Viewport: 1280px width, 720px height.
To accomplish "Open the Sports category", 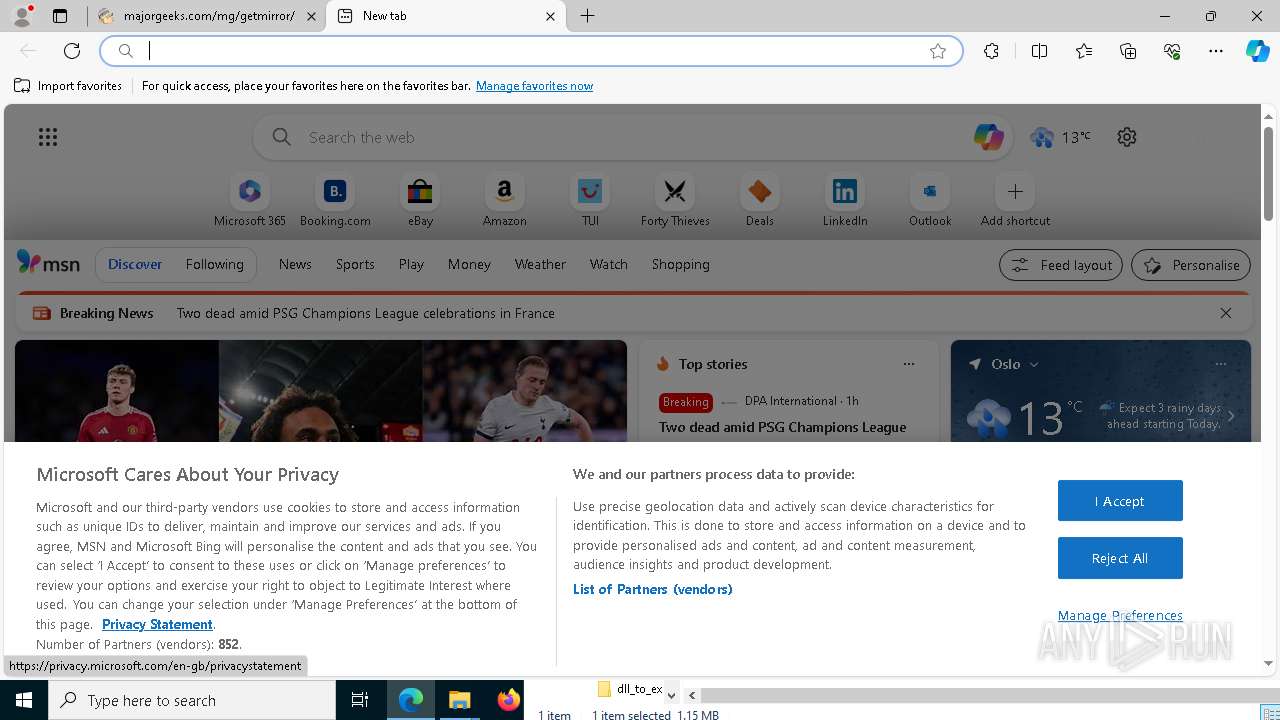I will (x=355, y=264).
